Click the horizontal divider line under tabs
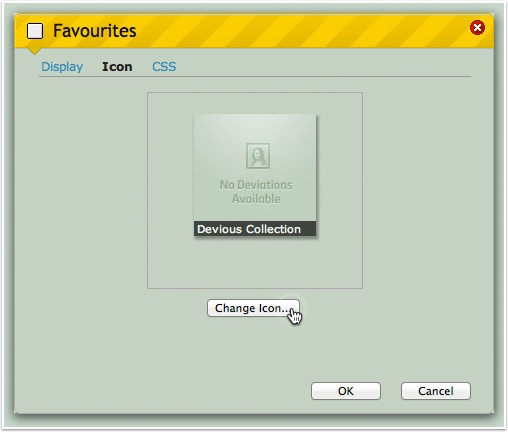Screen dimensions: 508x432 [x=255, y=77]
